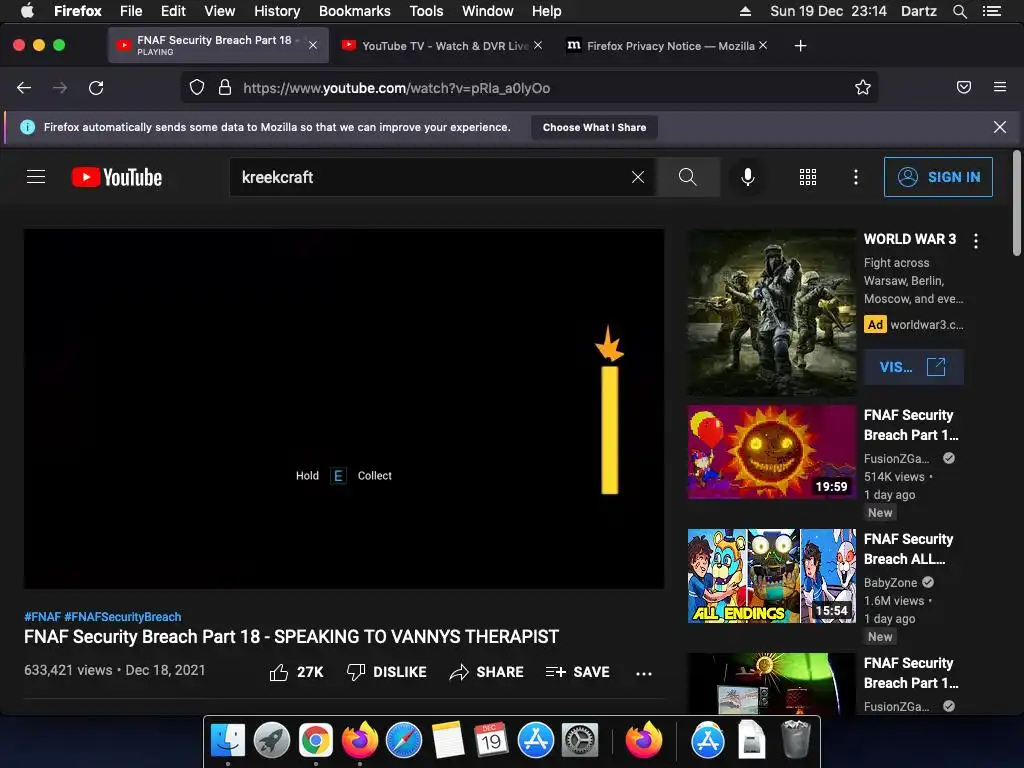Share the FNAF video
Viewport: 1024px width, 768px height.
(x=487, y=672)
